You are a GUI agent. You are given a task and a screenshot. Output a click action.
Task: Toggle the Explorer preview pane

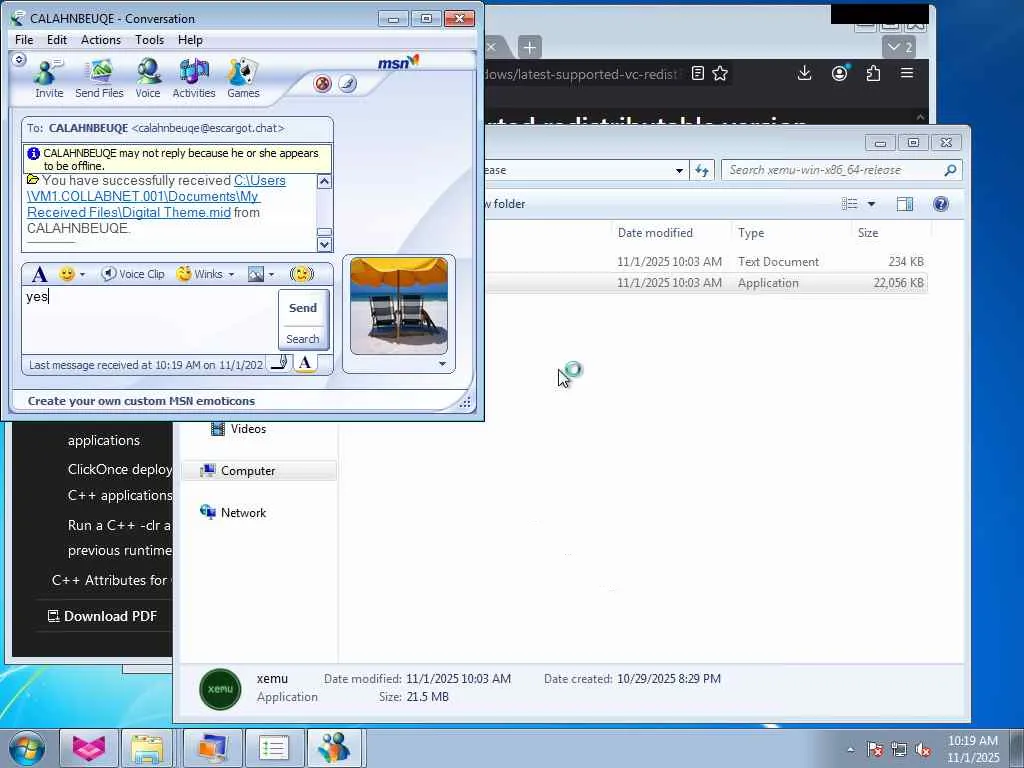pos(904,204)
